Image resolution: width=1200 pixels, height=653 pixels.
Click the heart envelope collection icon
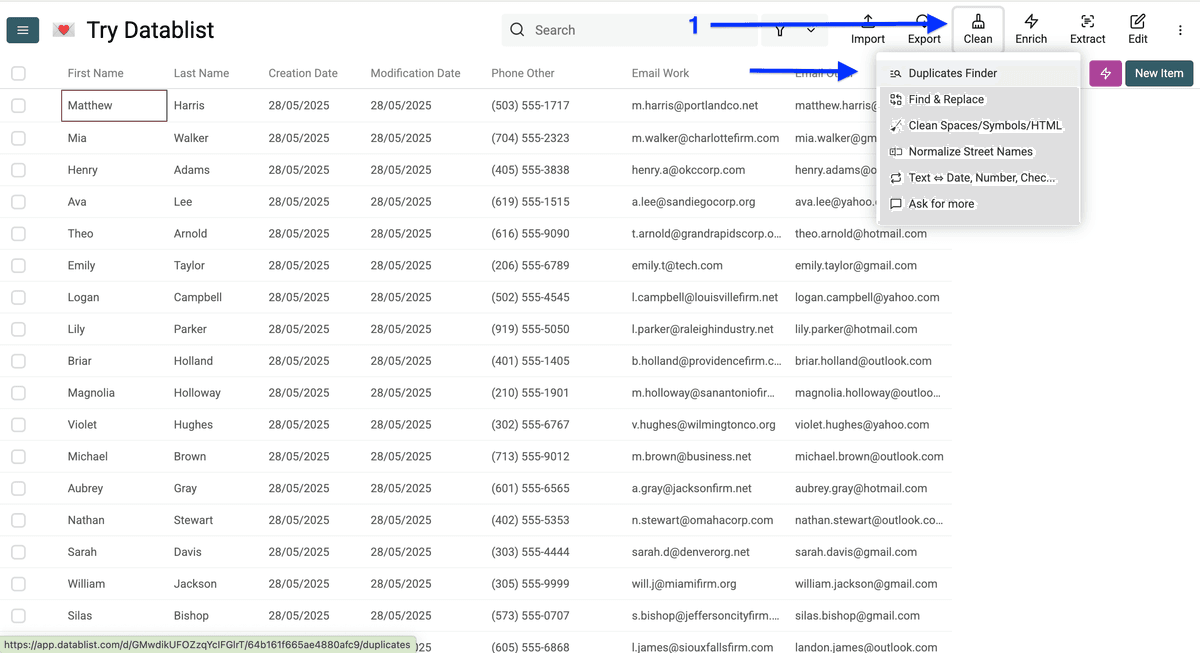[63, 30]
